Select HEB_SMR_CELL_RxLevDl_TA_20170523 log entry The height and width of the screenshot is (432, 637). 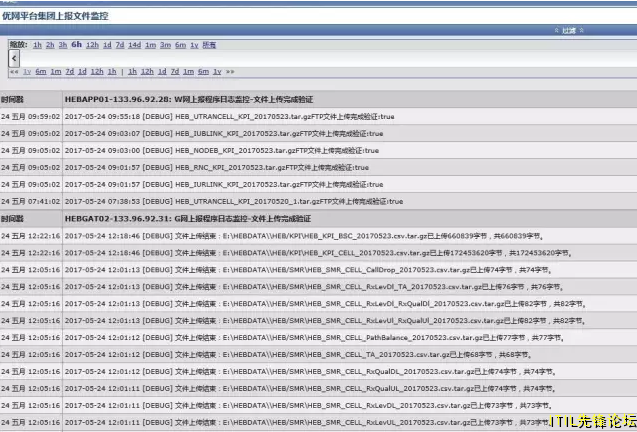314,287
